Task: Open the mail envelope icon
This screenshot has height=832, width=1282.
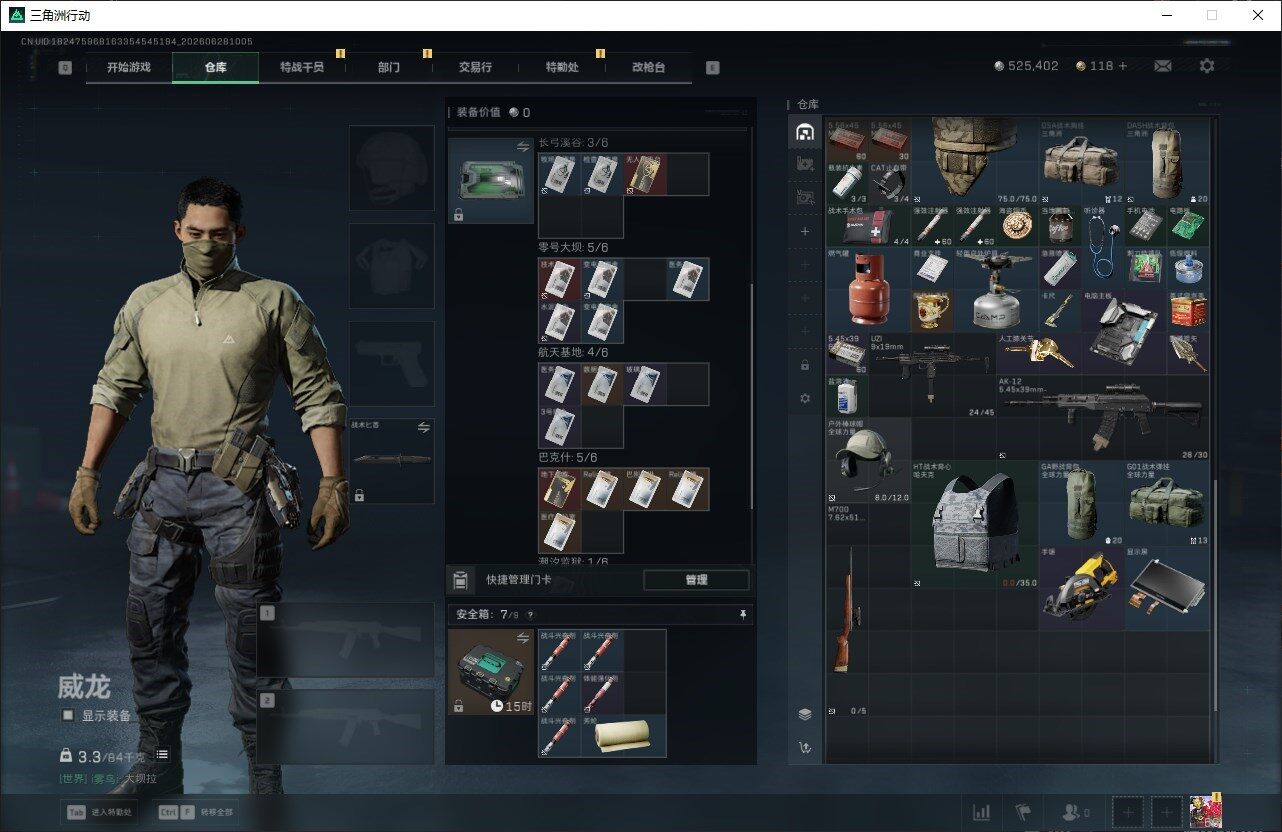Action: click(x=1163, y=66)
